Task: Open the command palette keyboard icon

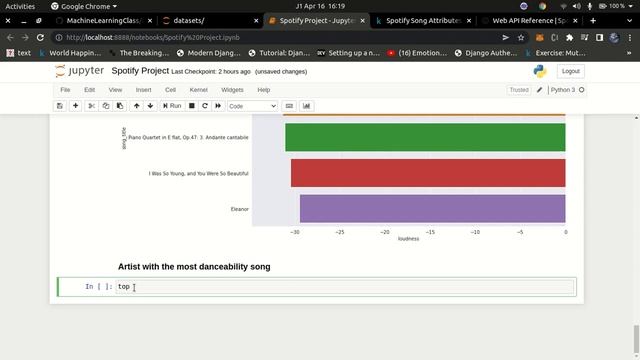Action: point(289,106)
